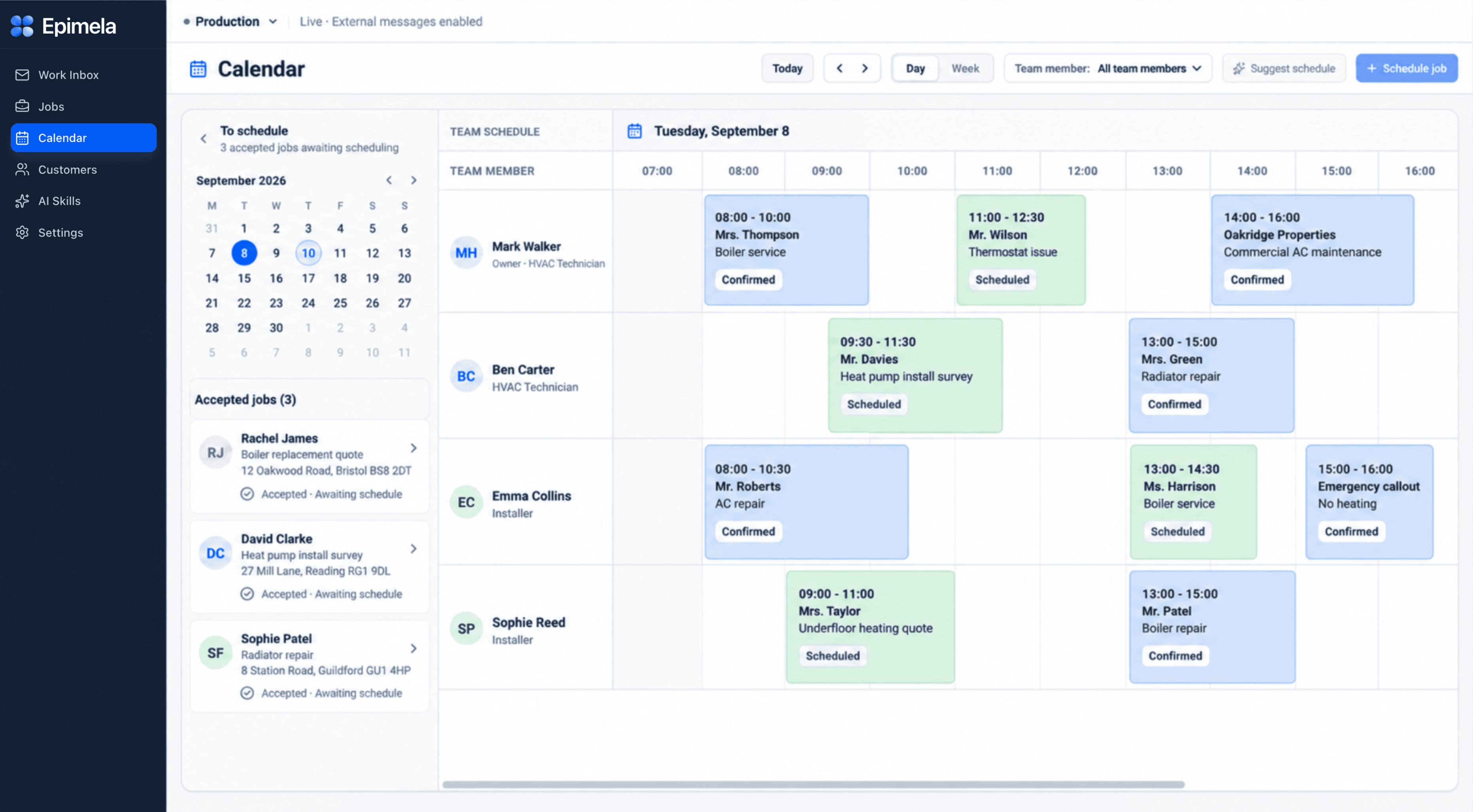Open Emergency callout No heating job
The image size is (1473, 812).
click(1369, 502)
